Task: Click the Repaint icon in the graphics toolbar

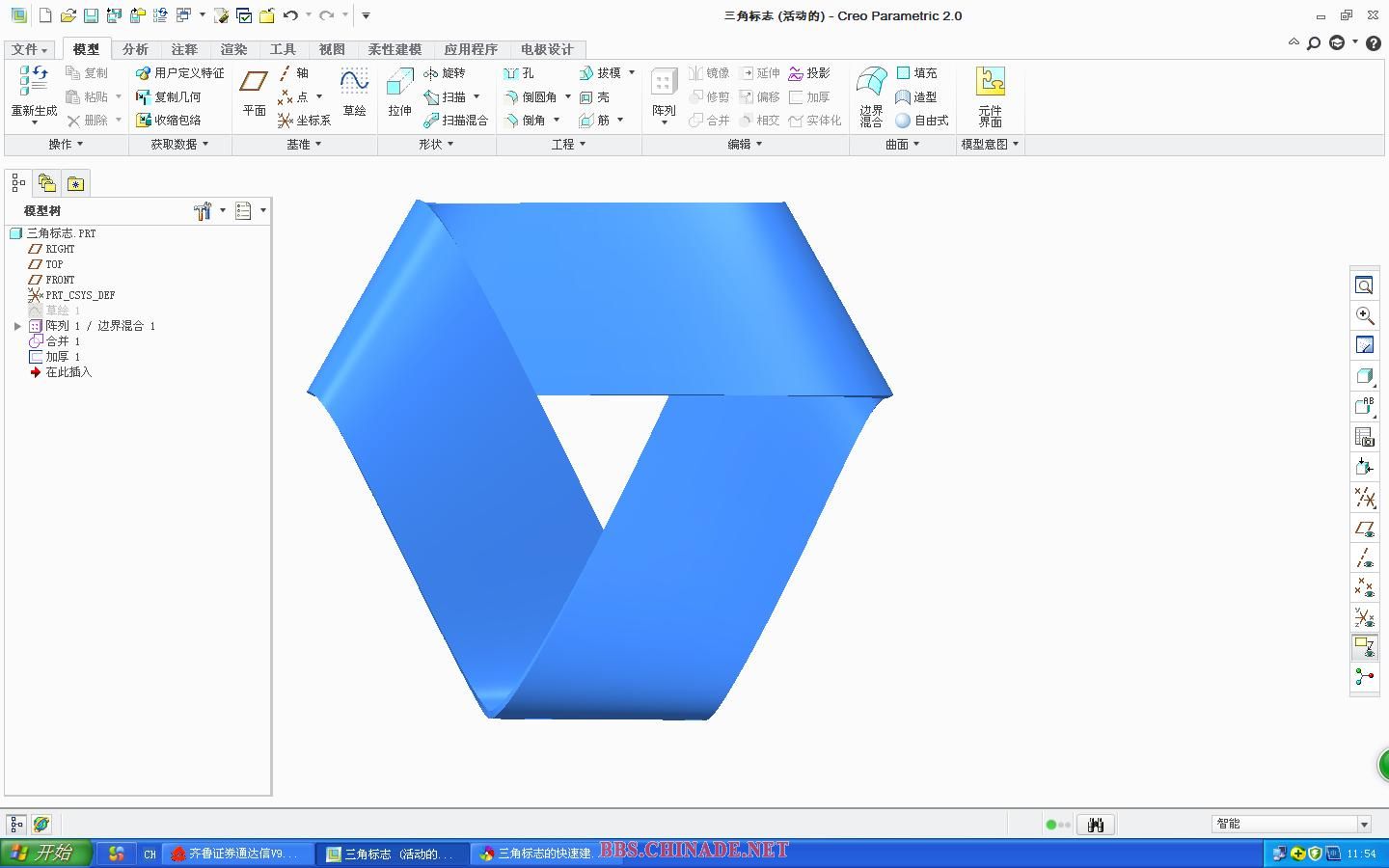Action: (1364, 345)
